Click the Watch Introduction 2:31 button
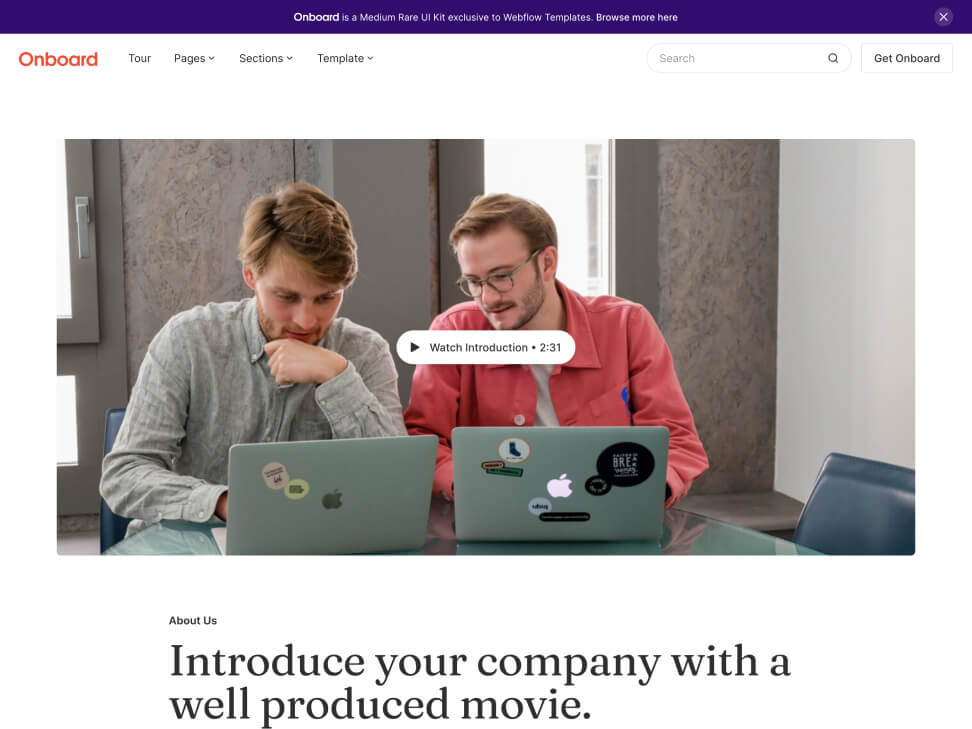 tap(485, 348)
